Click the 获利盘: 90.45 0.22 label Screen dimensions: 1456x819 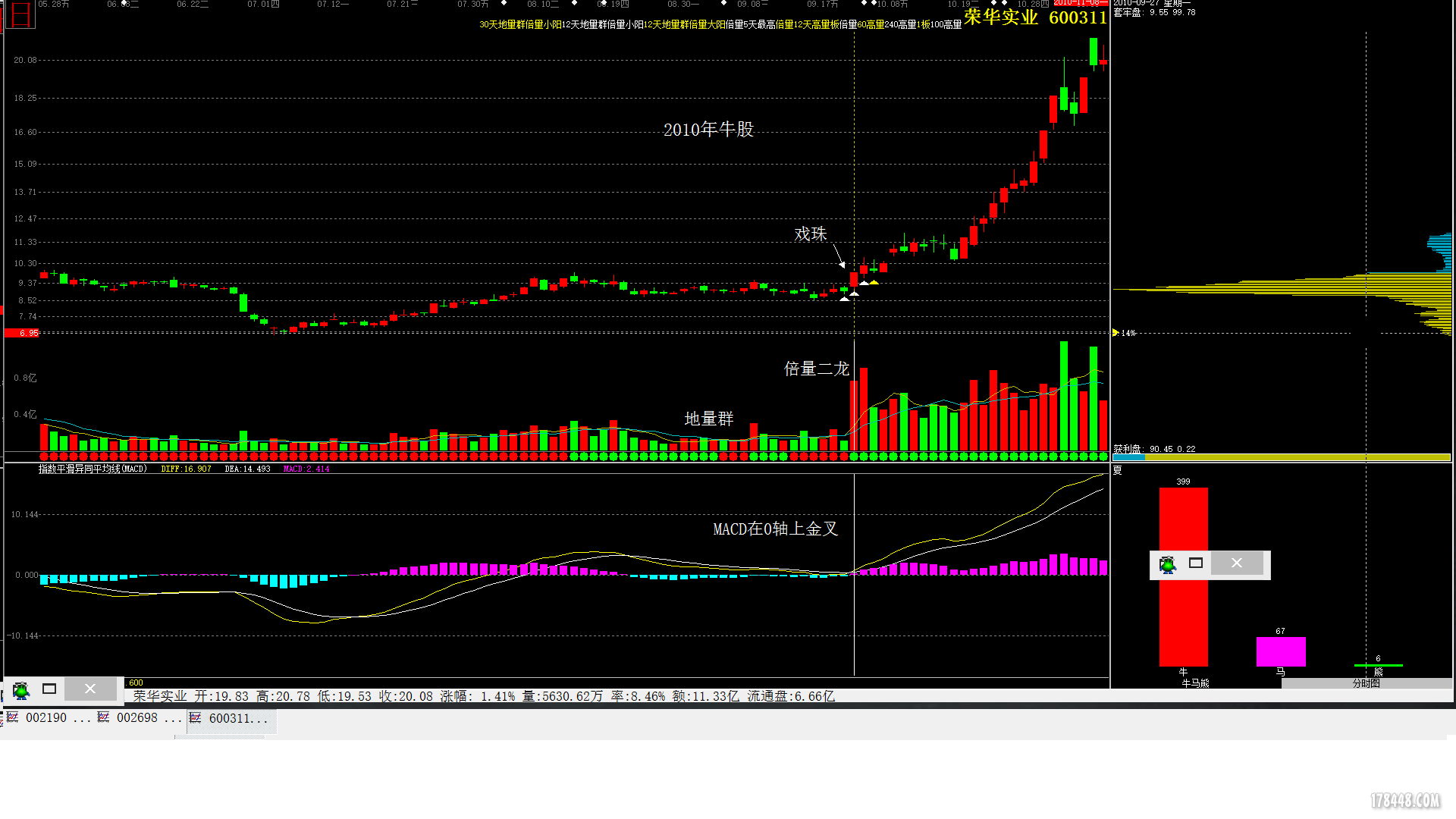coord(1154,449)
